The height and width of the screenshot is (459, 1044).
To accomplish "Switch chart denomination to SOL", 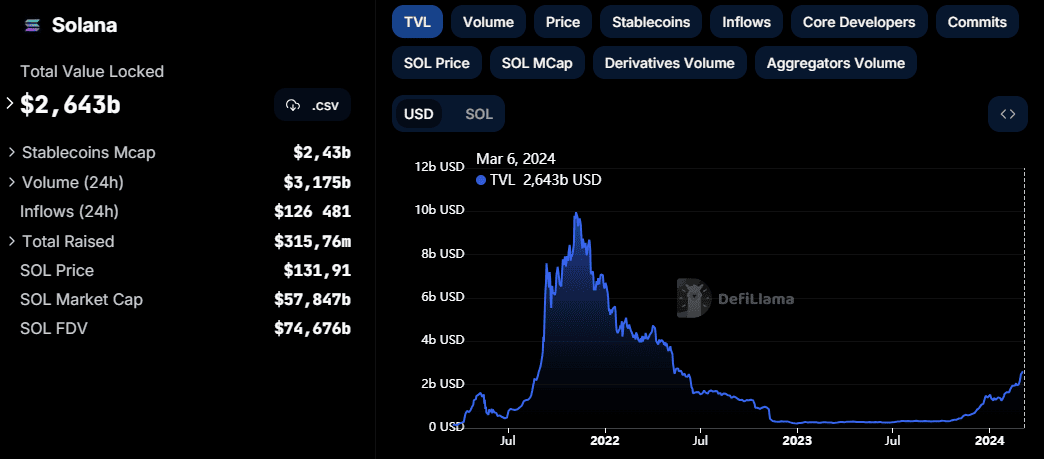I will pyautogui.click(x=479, y=114).
